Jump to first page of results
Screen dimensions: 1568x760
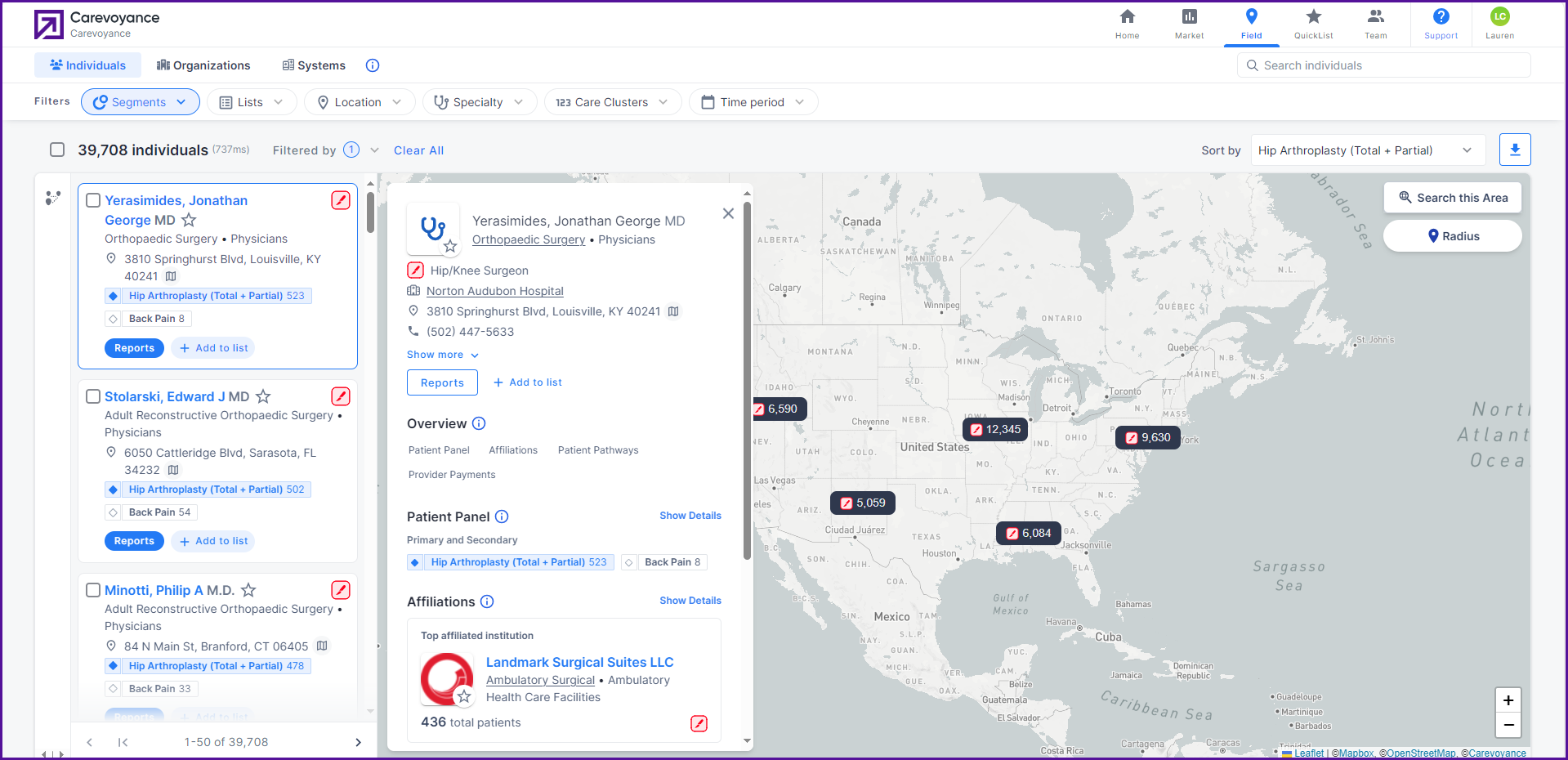(123, 742)
